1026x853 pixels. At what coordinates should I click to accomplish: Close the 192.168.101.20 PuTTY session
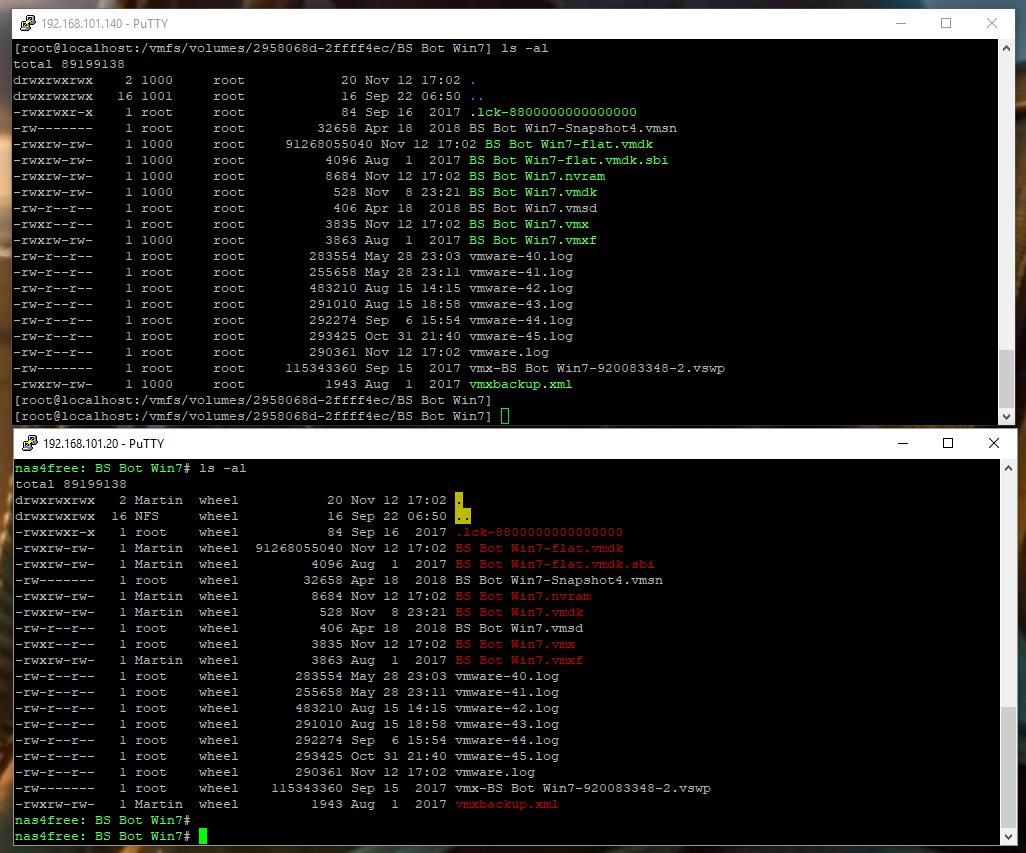(x=993, y=443)
